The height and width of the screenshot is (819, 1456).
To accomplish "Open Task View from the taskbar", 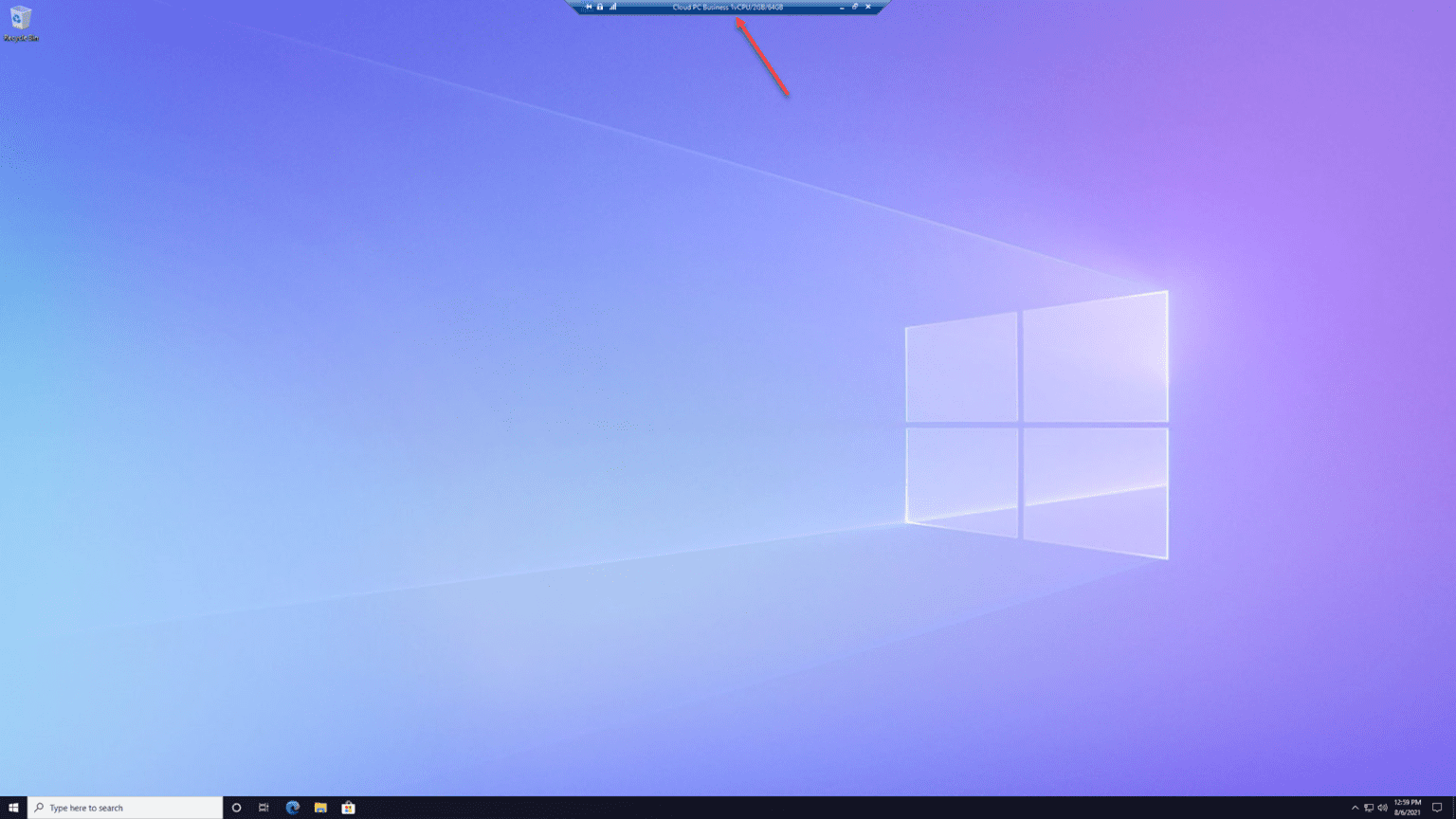I will coord(264,808).
